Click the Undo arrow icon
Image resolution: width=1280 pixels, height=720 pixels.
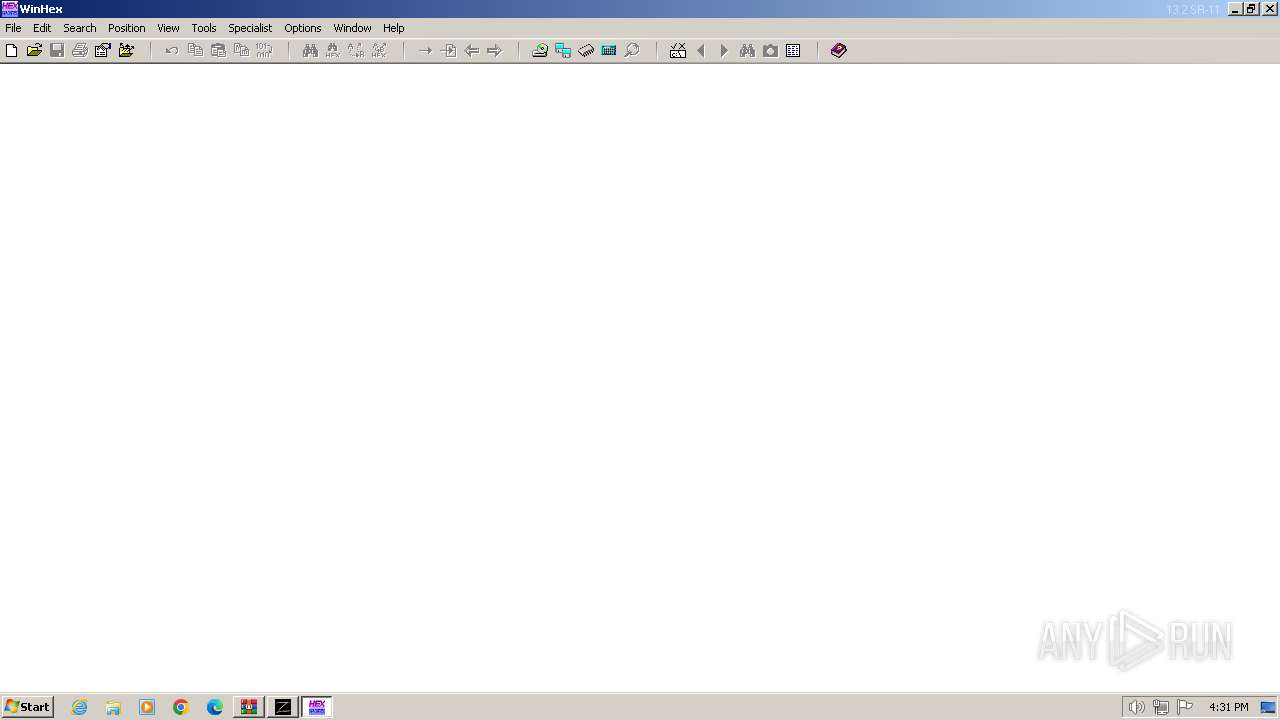[172, 50]
